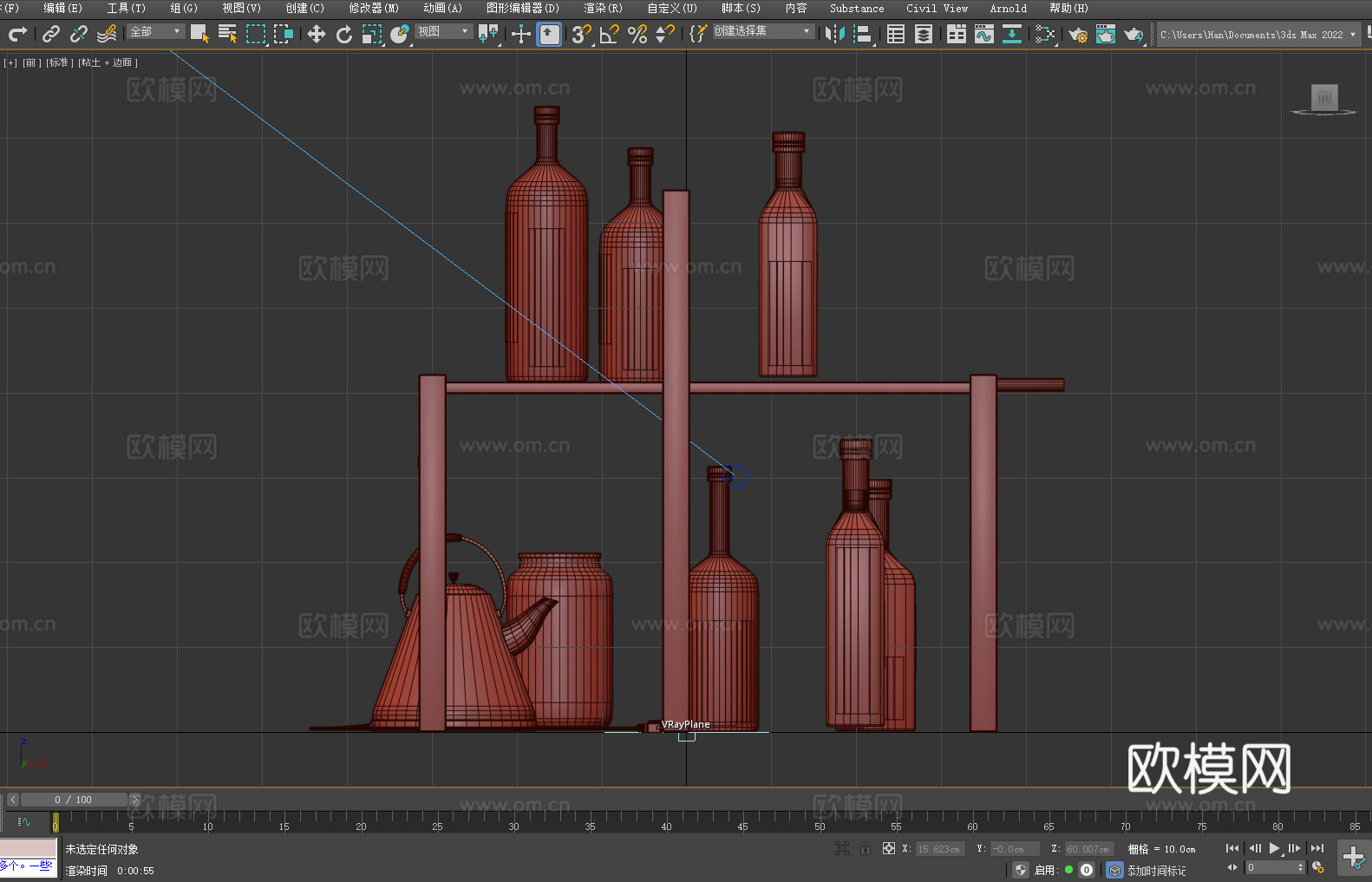Select the Bind to Space Warp tool

click(x=107, y=34)
